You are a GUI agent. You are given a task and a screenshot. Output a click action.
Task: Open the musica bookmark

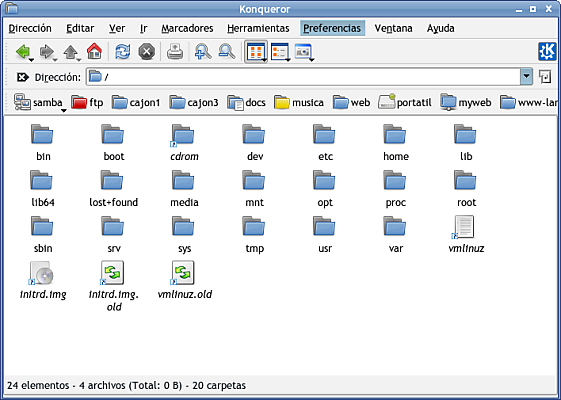[299, 103]
